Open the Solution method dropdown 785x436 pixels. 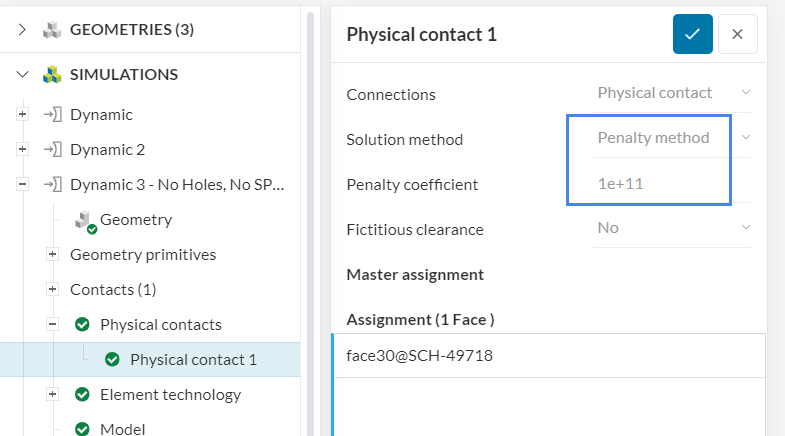(x=672, y=138)
